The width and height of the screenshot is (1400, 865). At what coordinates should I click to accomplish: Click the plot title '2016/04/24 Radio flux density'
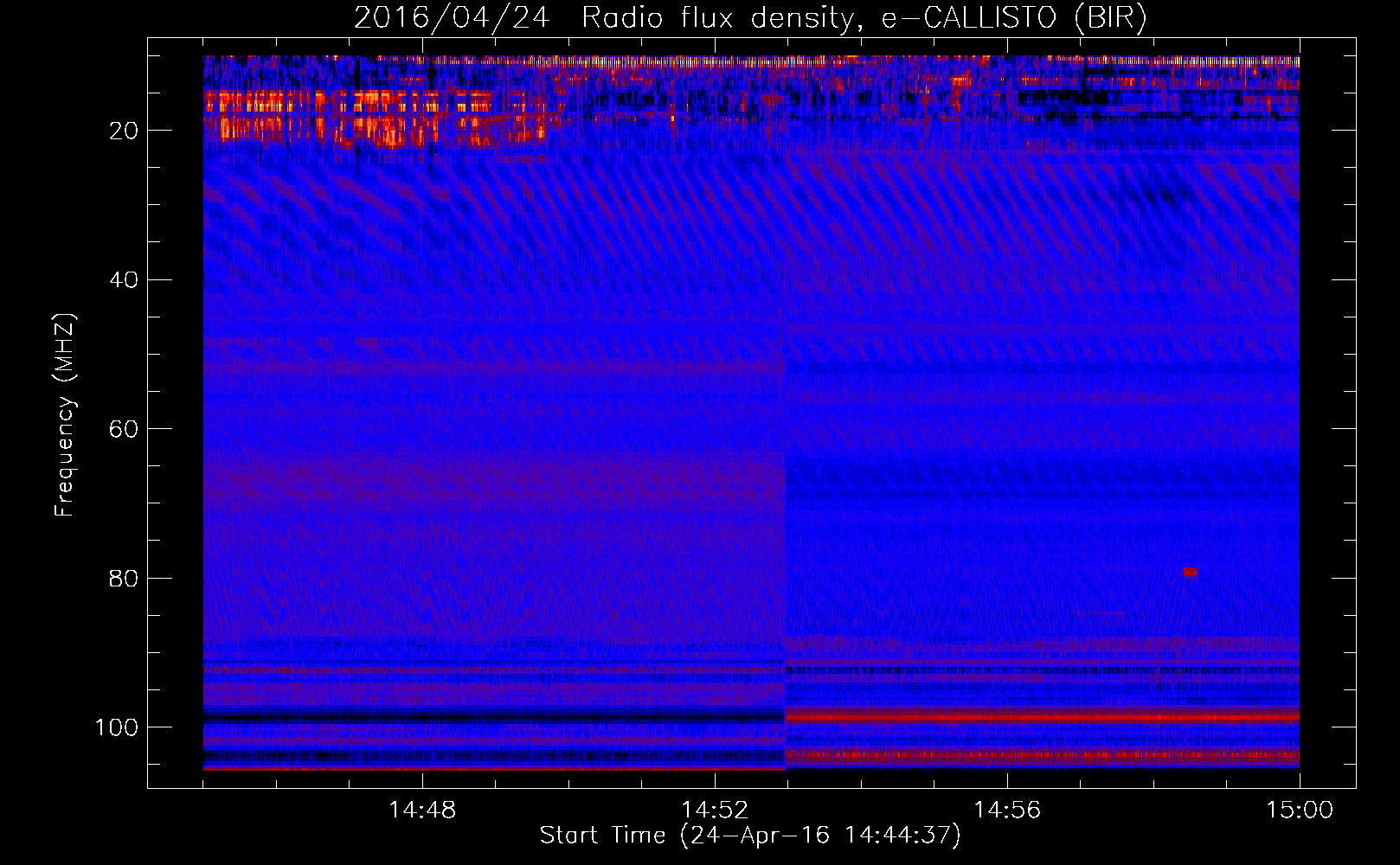(x=750, y=17)
